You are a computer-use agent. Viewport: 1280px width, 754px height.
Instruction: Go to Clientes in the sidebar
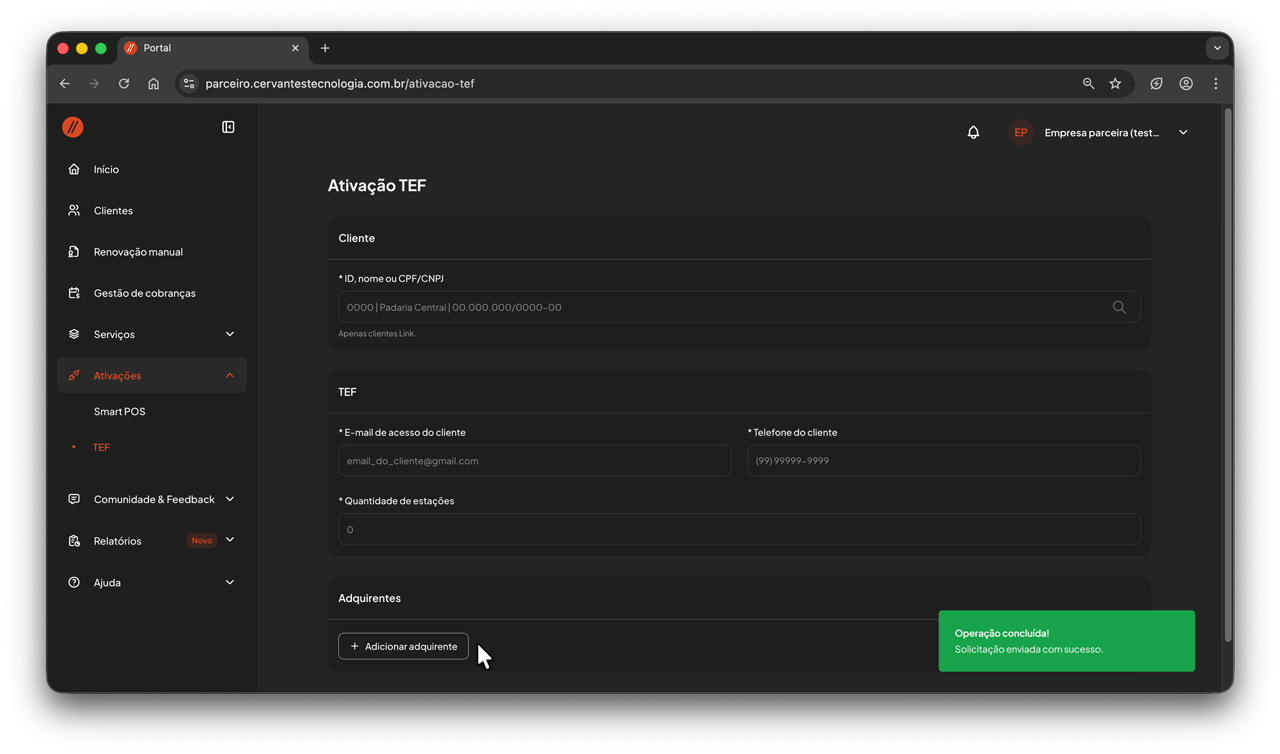pyautogui.click(x=113, y=211)
